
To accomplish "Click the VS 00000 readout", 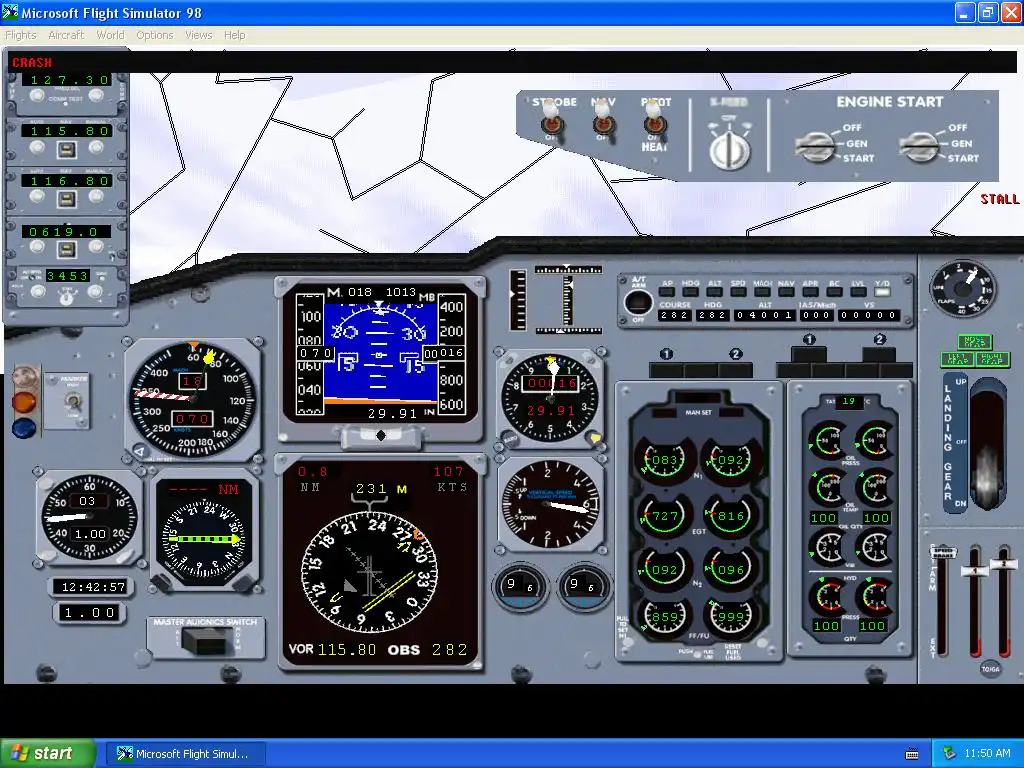I will click(x=869, y=315).
